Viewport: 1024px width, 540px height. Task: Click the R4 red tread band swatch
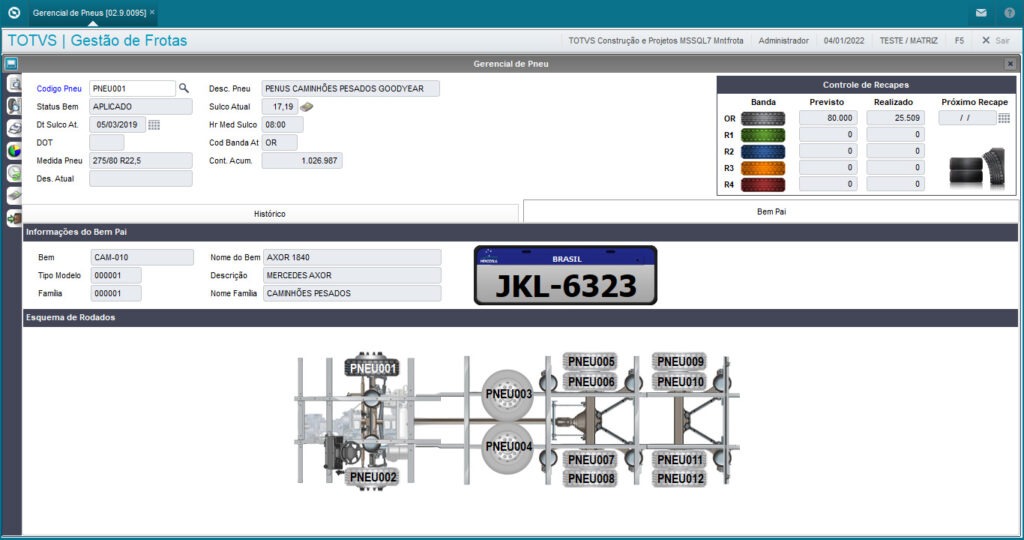(763, 185)
